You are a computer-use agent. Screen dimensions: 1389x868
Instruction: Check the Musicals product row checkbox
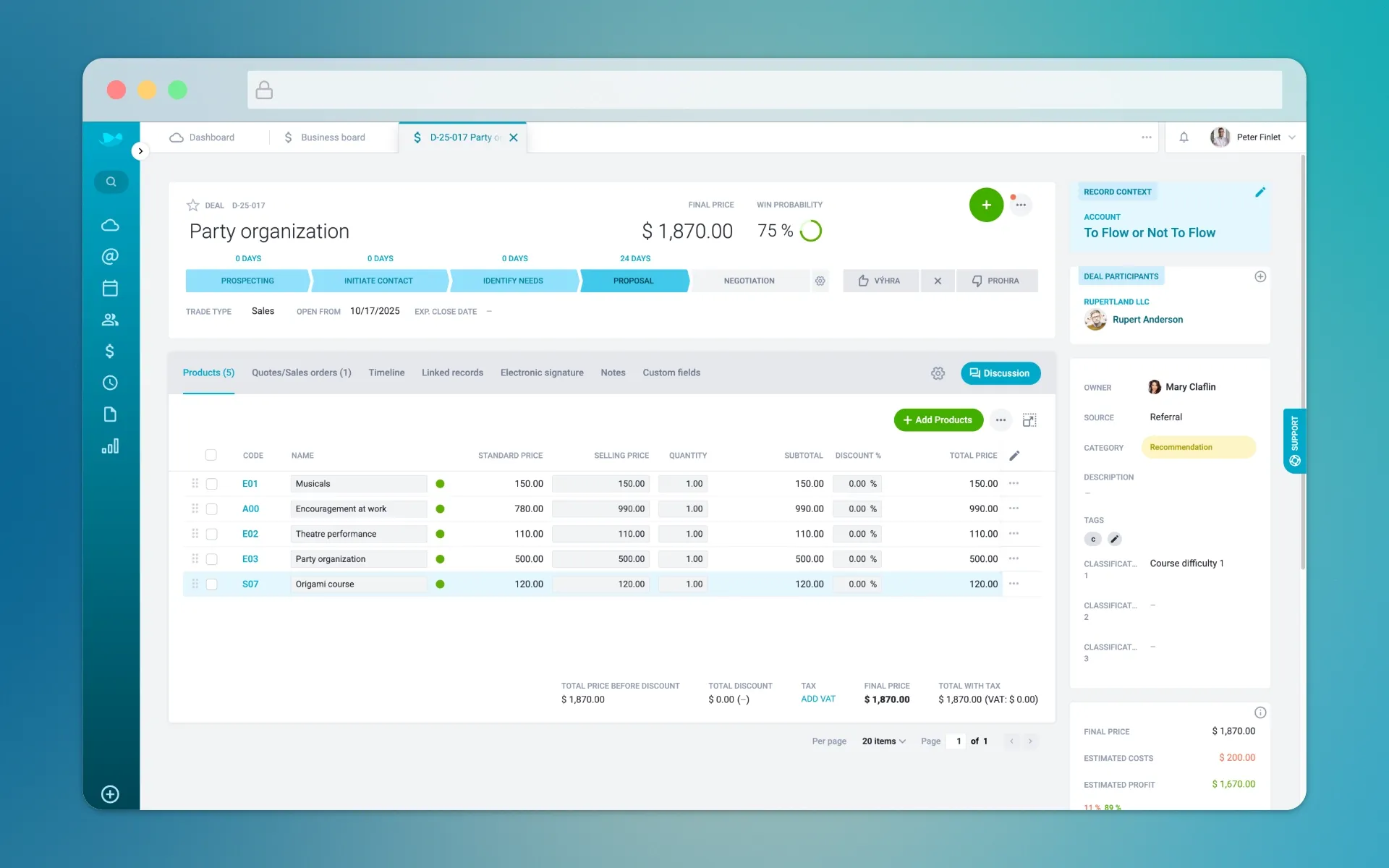(x=212, y=484)
